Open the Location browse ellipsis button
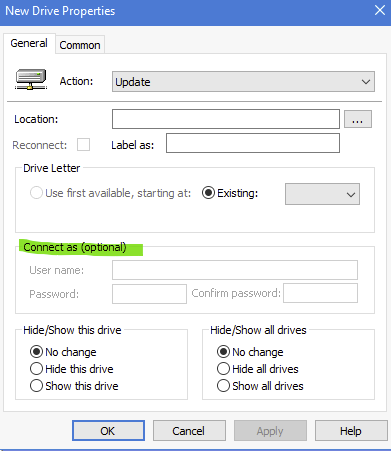The height and width of the screenshot is (451, 391). (358, 119)
